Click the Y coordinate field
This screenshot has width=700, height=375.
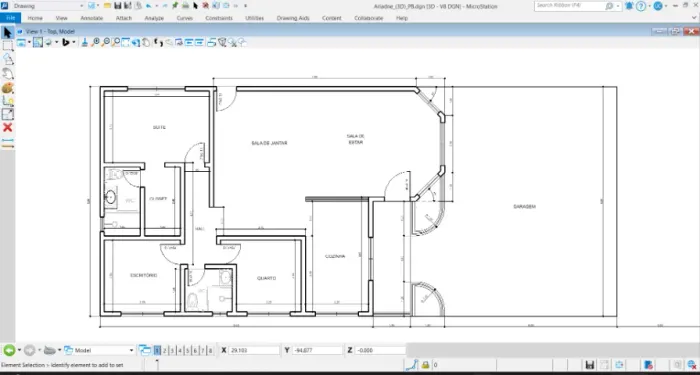click(x=317, y=350)
